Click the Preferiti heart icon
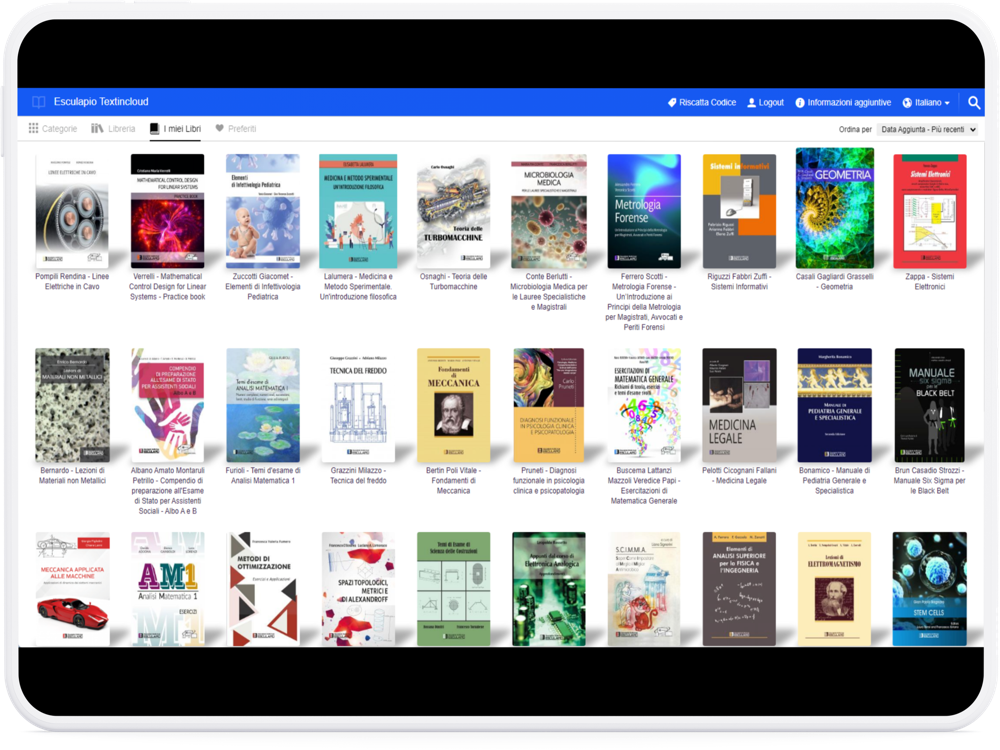 219,128
